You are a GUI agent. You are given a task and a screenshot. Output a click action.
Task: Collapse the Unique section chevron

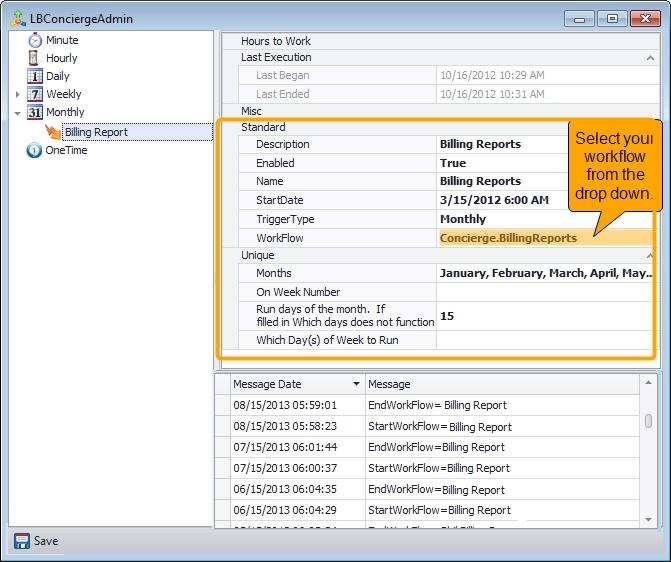(x=650, y=256)
